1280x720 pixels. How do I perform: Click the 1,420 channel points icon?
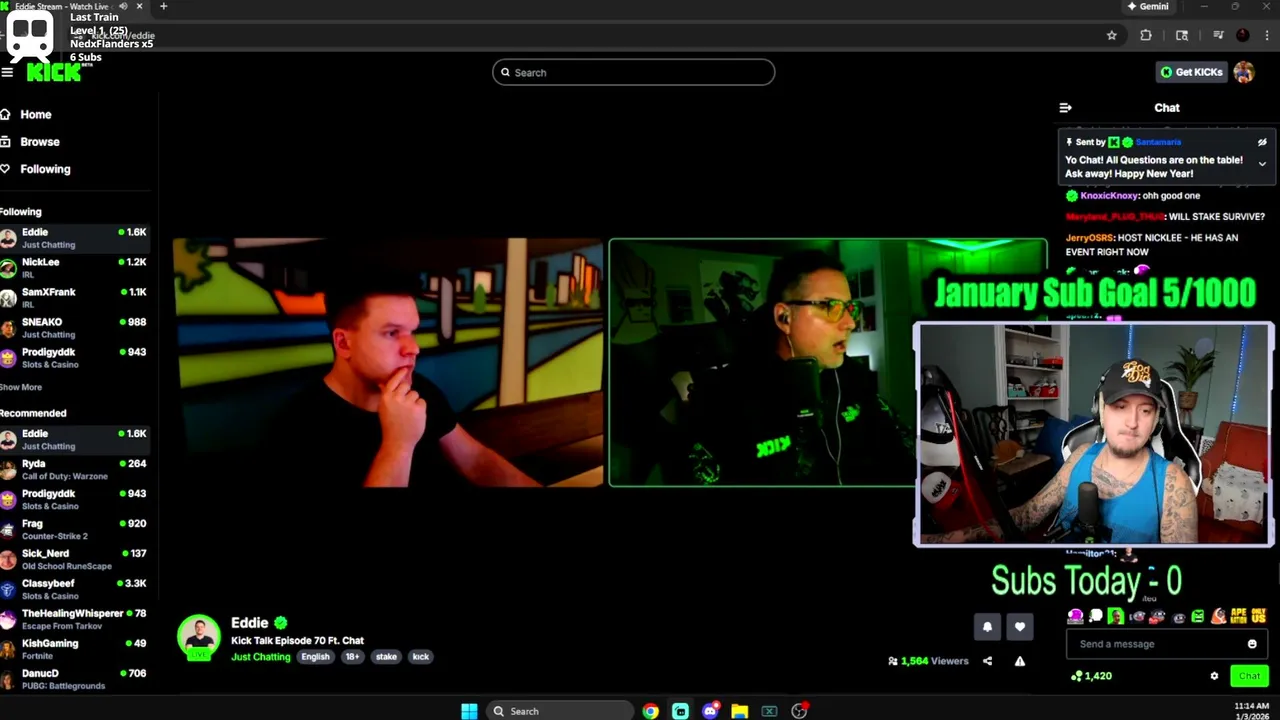click(x=1076, y=676)
